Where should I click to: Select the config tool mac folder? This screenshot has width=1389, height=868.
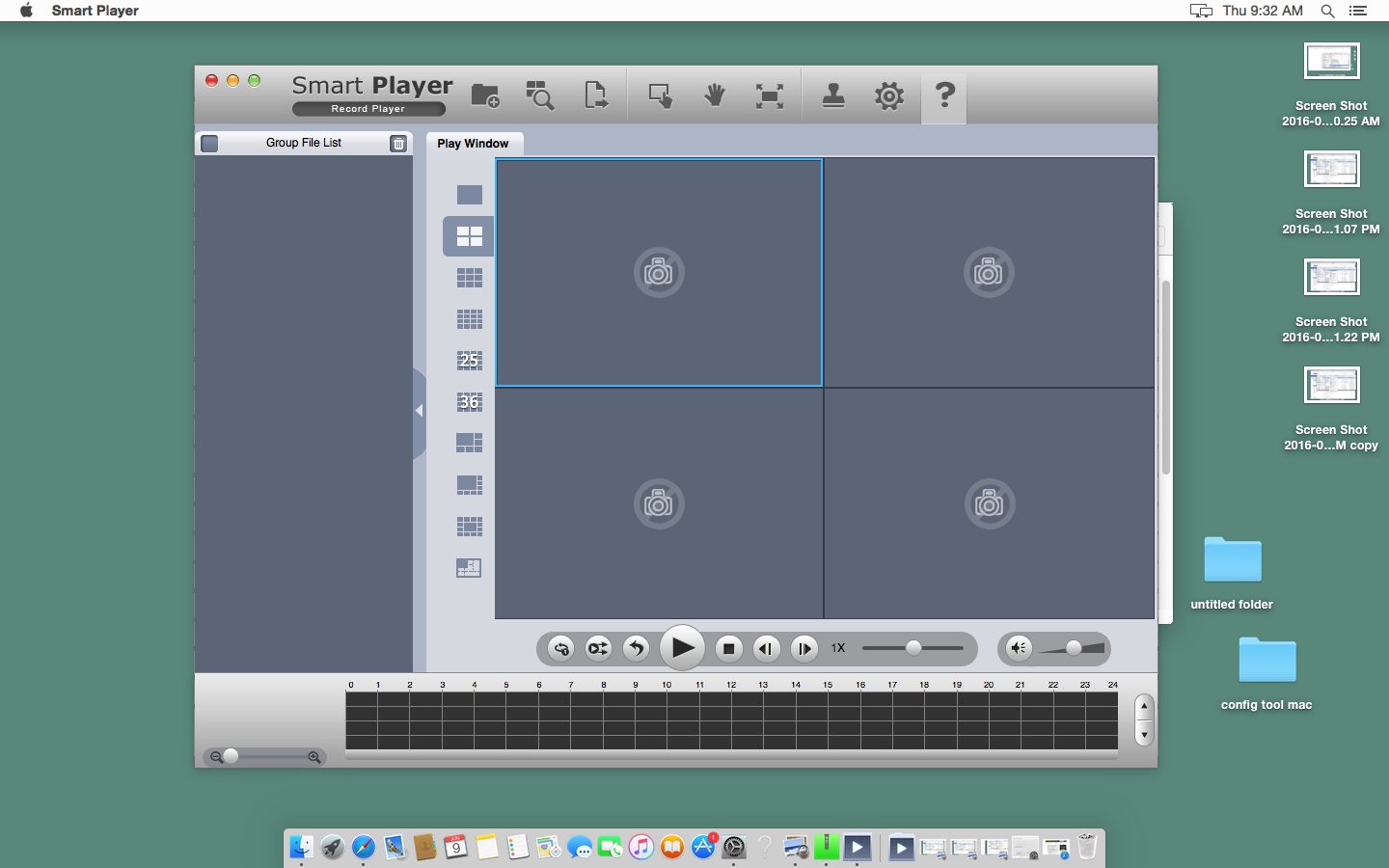pyautogui.click(x=1267, y=660)
